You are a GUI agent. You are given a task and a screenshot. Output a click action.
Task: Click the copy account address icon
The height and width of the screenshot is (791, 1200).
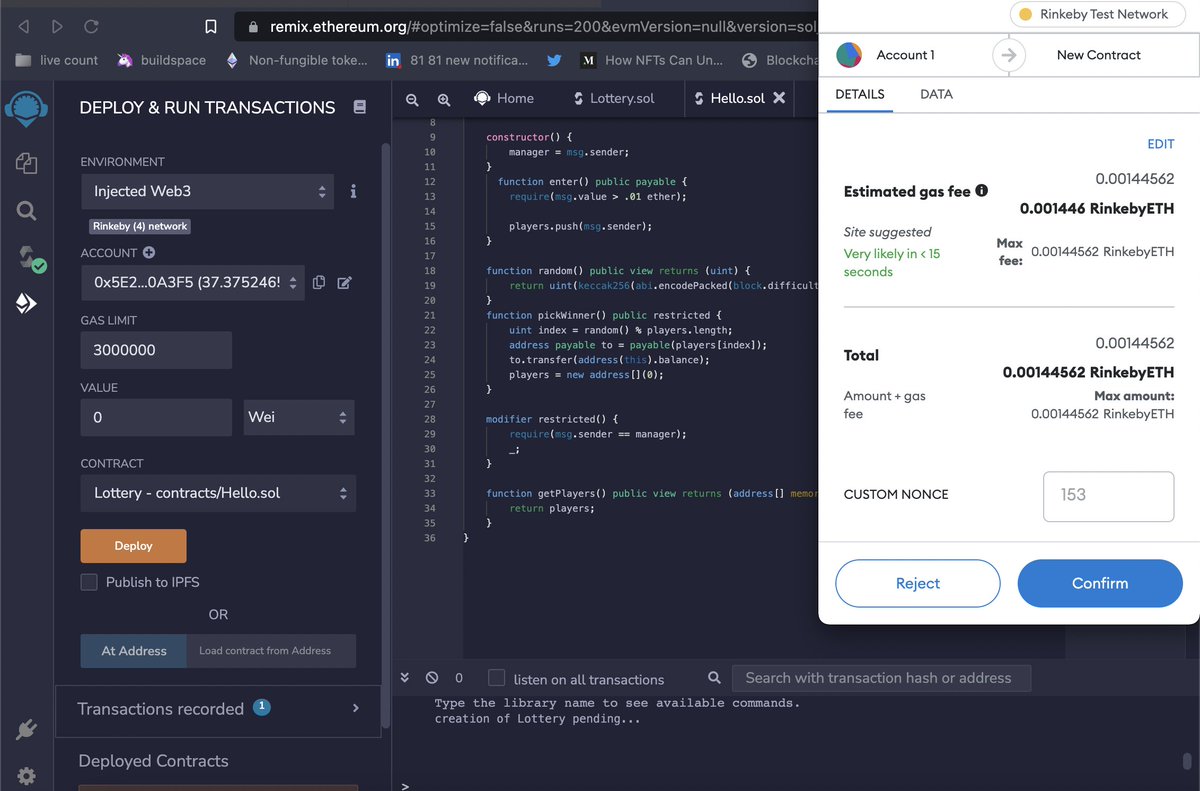click(318, 283)
